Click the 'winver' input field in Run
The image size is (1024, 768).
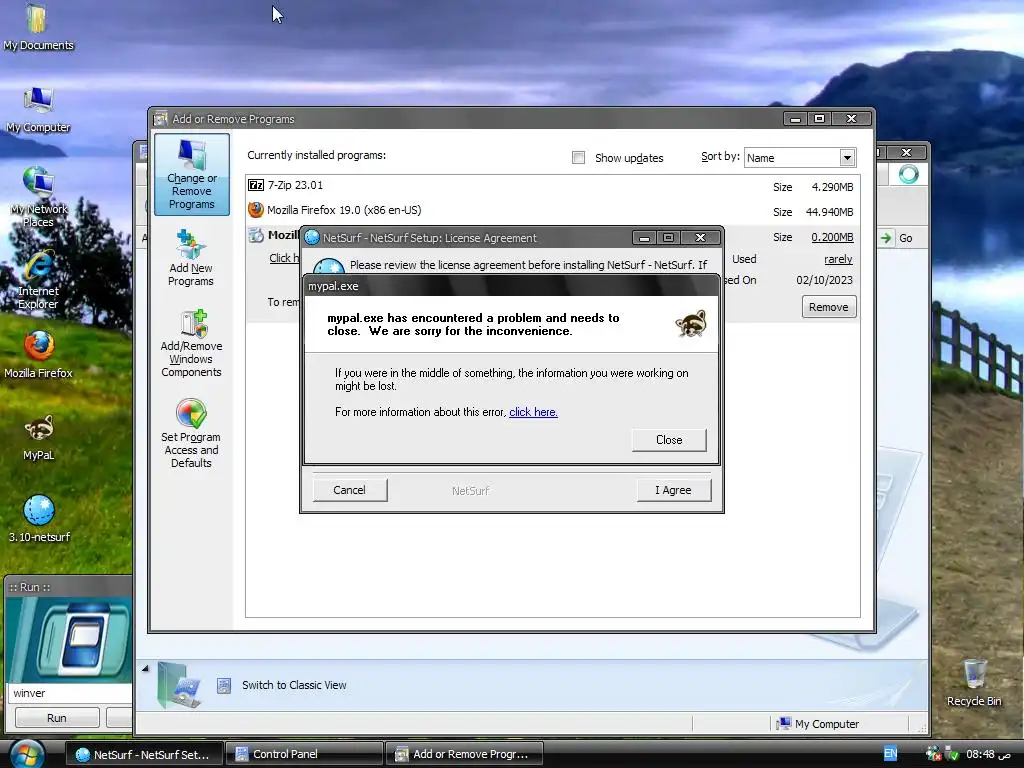(69, 693)
